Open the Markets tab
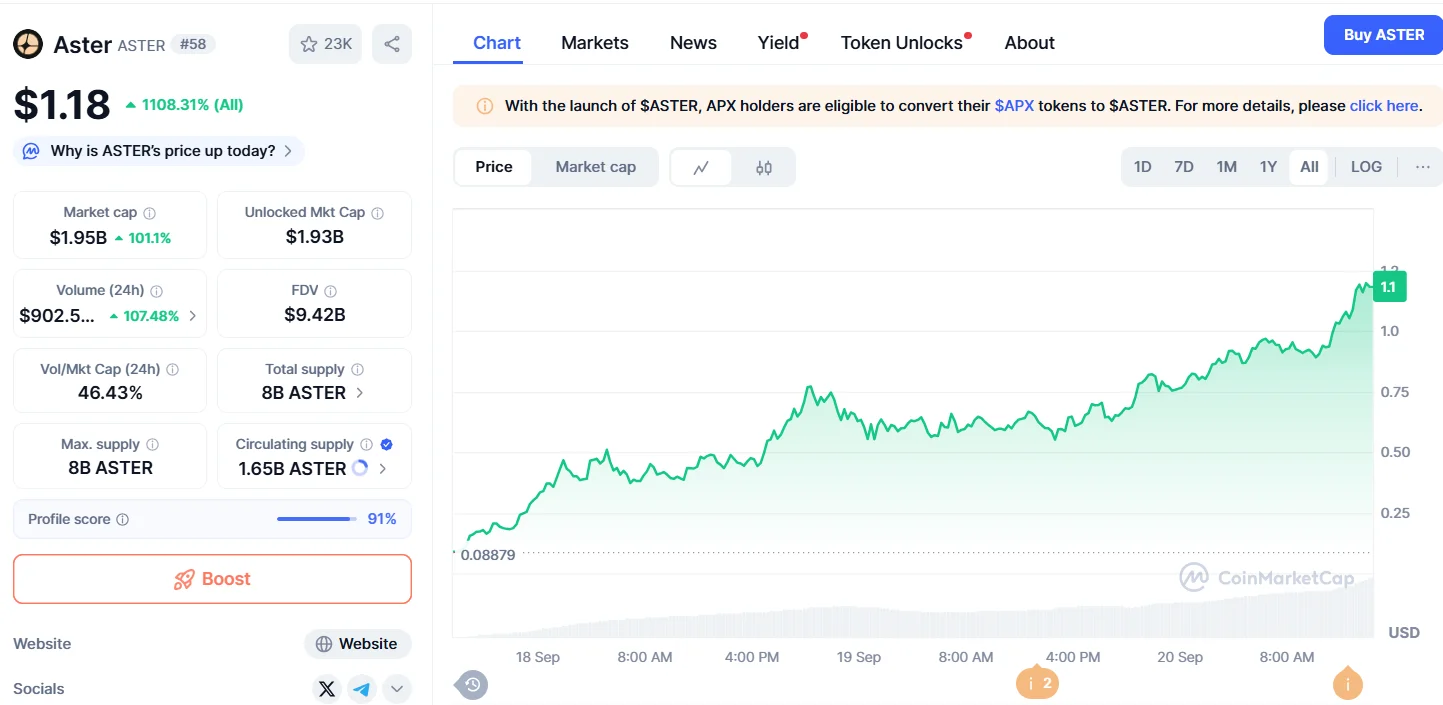The width and height of the screenshot is (1443, 705). click(x=595, y=43)
